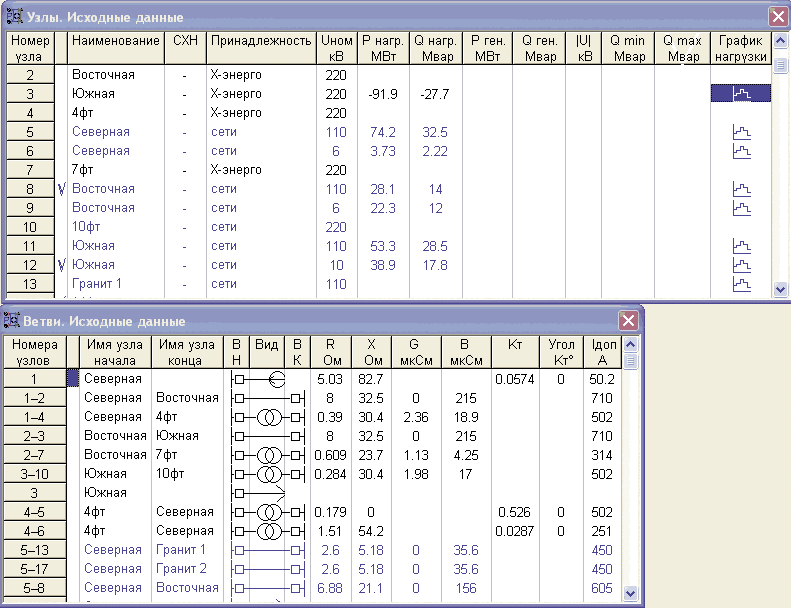Toggle the check mark on node 8

click(61, 189)
